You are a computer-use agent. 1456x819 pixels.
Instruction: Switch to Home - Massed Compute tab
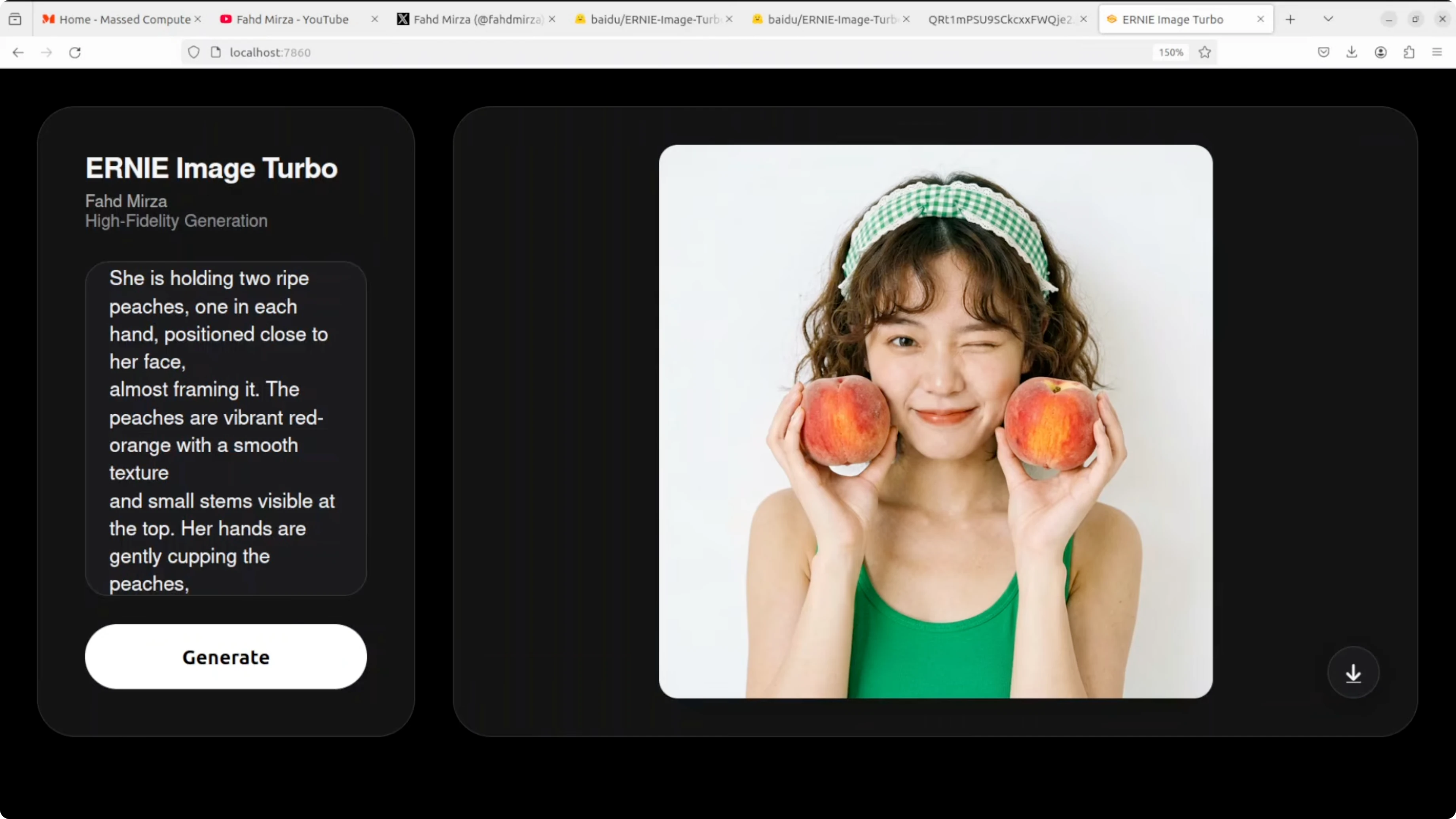[x=124, y=19]
